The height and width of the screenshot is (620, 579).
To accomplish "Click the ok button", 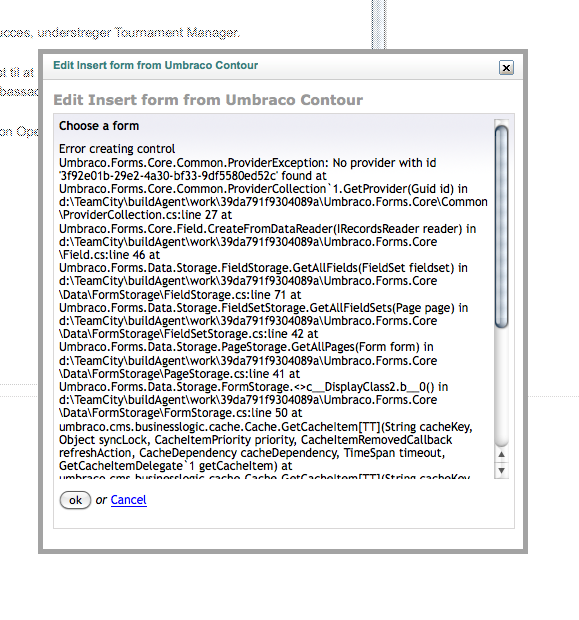I will tap(75, 500).
